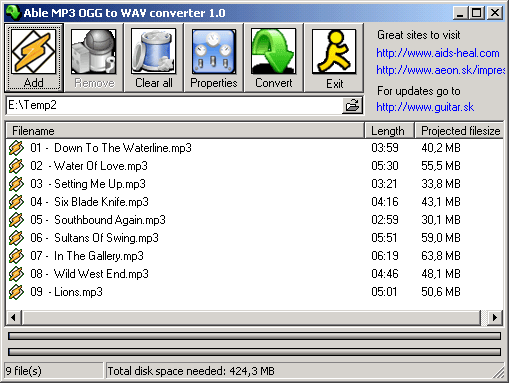Click icon beside 05 - Southbound Again.mp3
This screenshot has height=383, width=509.
[16, 220]
